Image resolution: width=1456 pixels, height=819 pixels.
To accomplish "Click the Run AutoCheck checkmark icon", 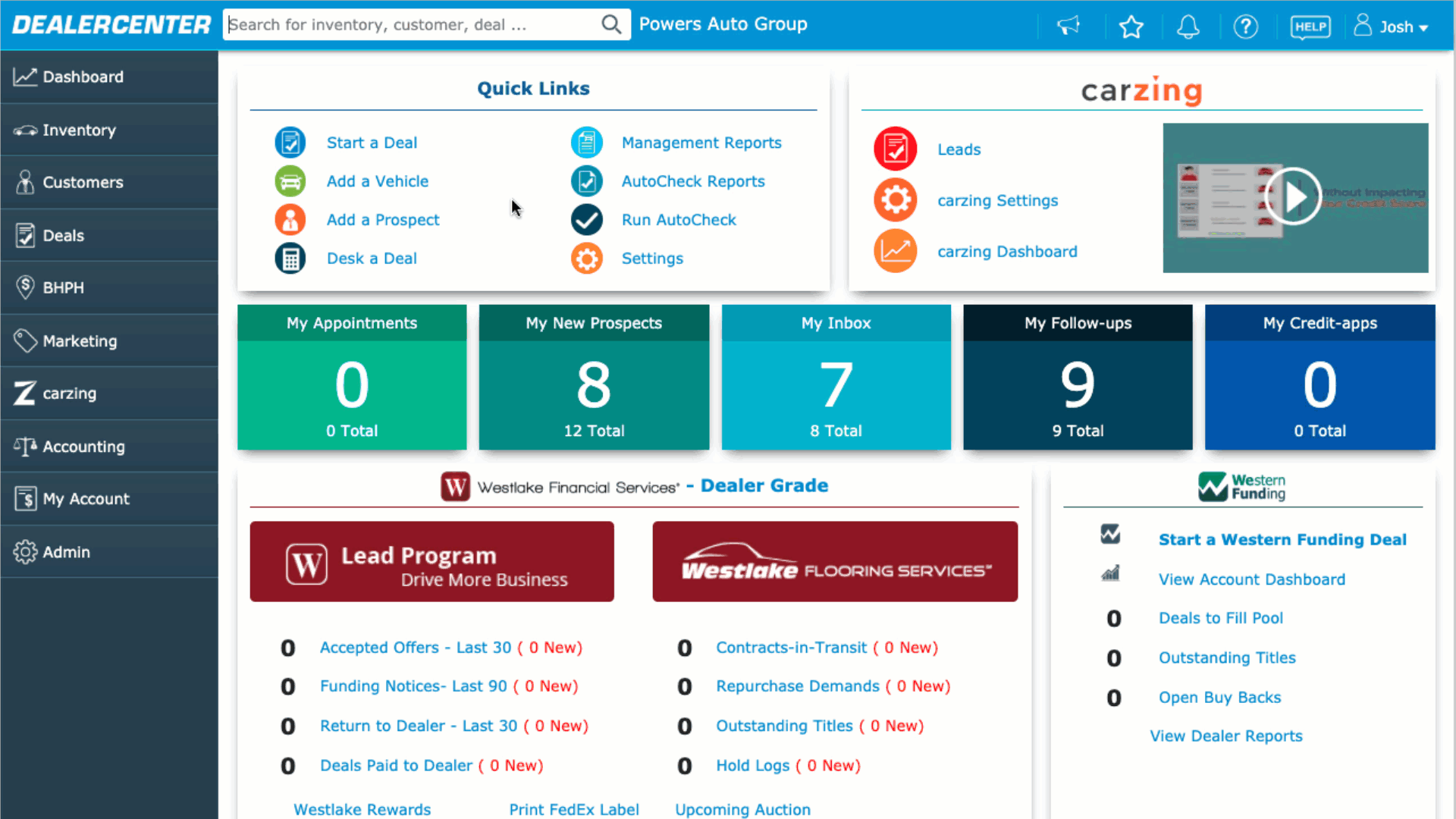I will (x=586, y=220).
